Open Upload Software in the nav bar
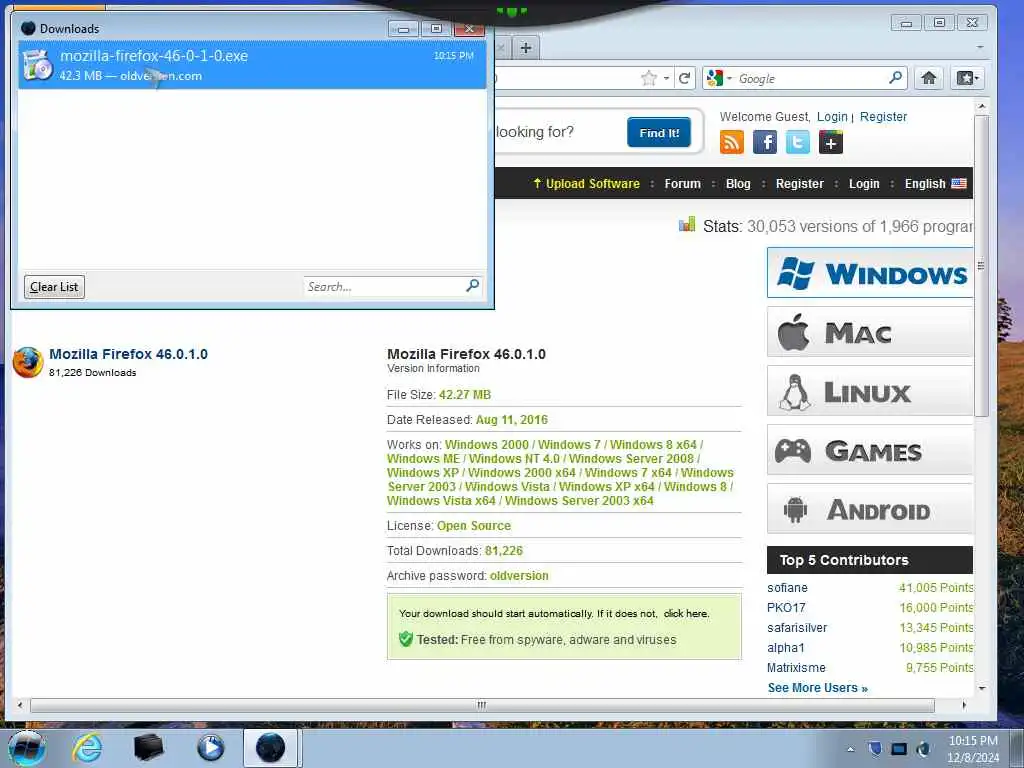Image resolution: width=1024 pixels, height=768 pixels. (586, 184)
